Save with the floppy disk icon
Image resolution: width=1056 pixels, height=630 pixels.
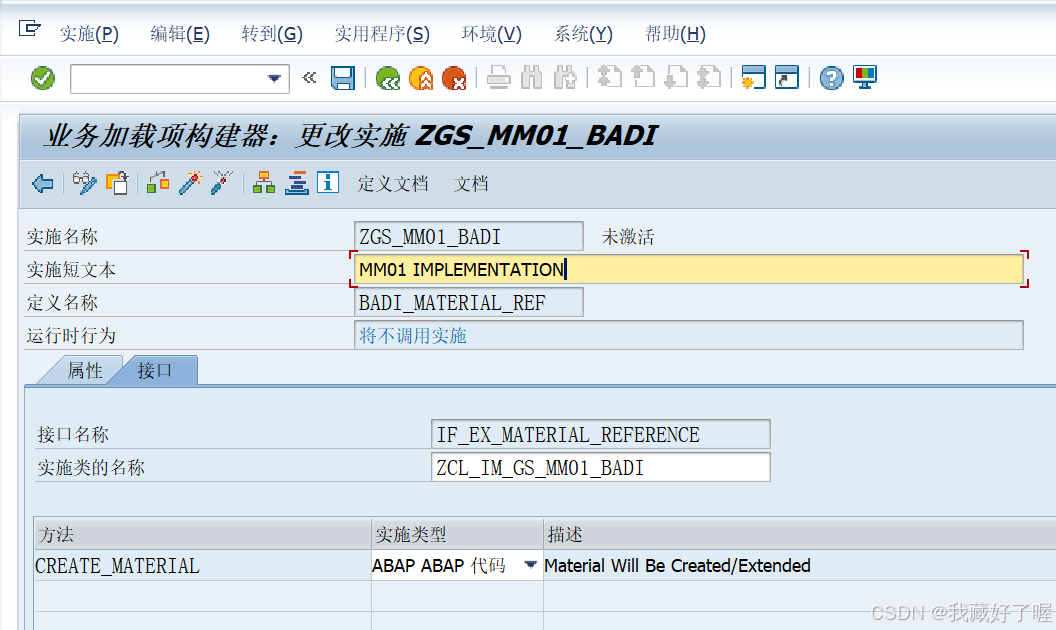click(343, 78)
